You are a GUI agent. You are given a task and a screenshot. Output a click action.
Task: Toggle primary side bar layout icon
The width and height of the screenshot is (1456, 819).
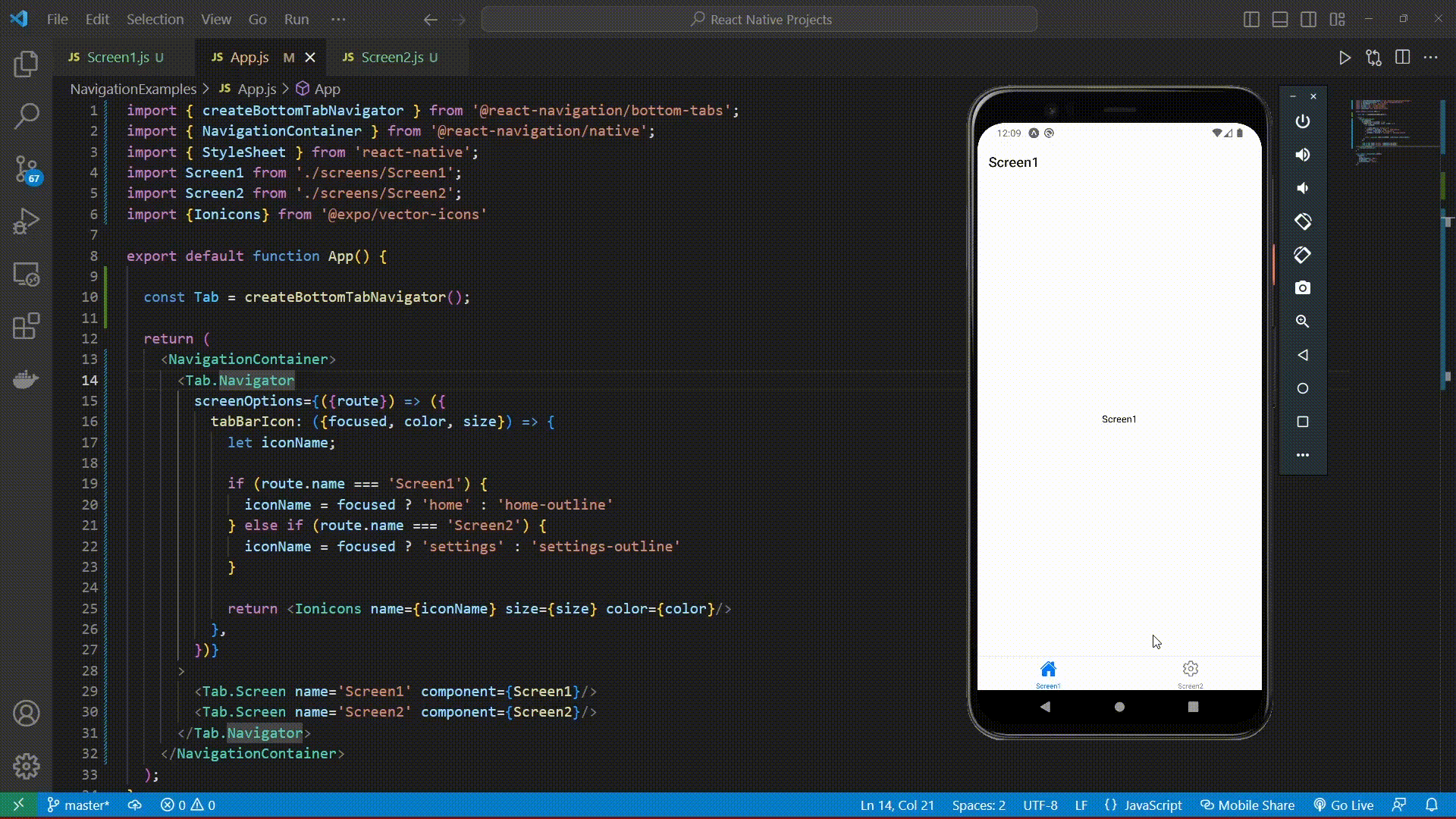[x=1251, y=20]
